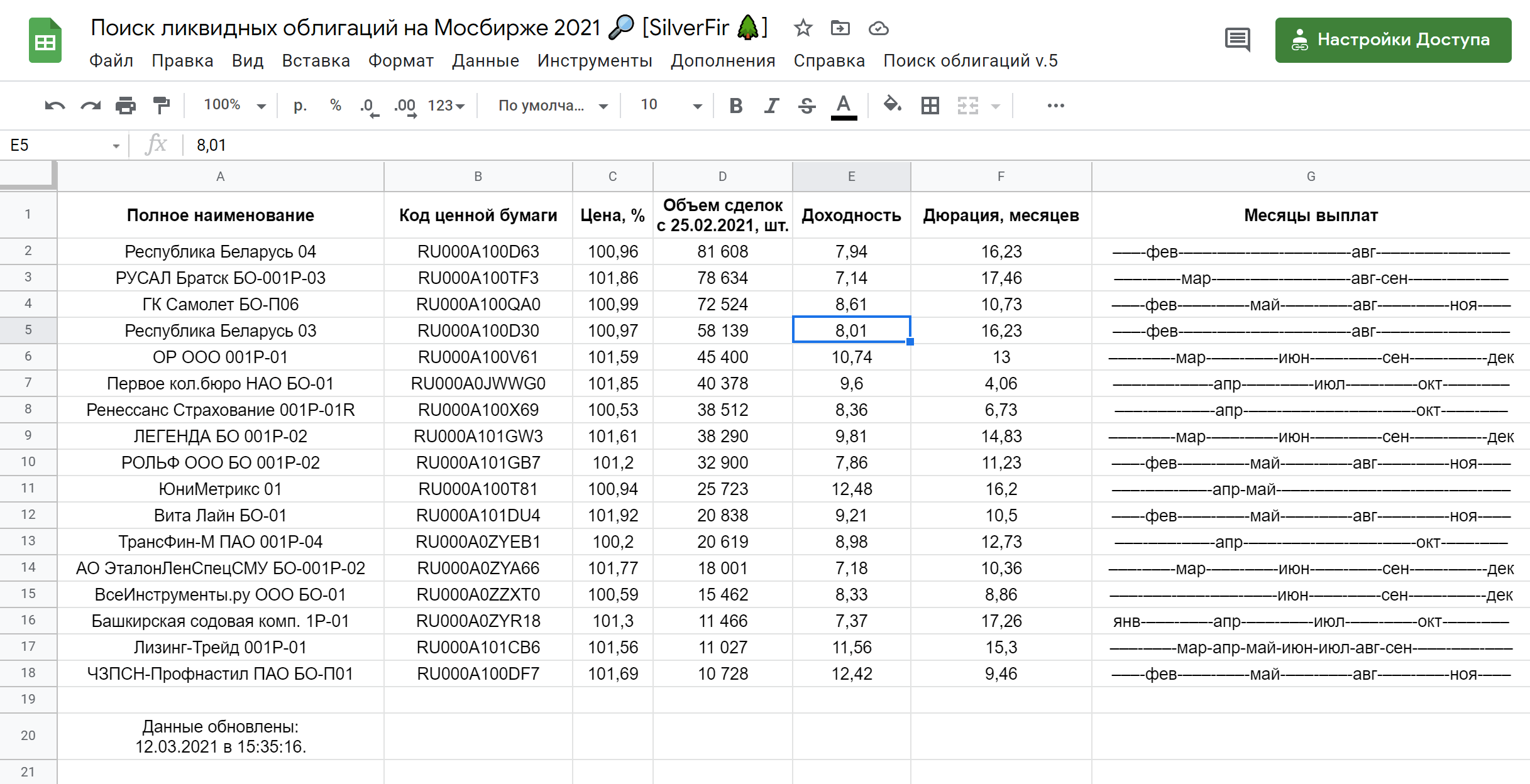
Task: Open the Вид menu
Action: (x=248, y=61)
